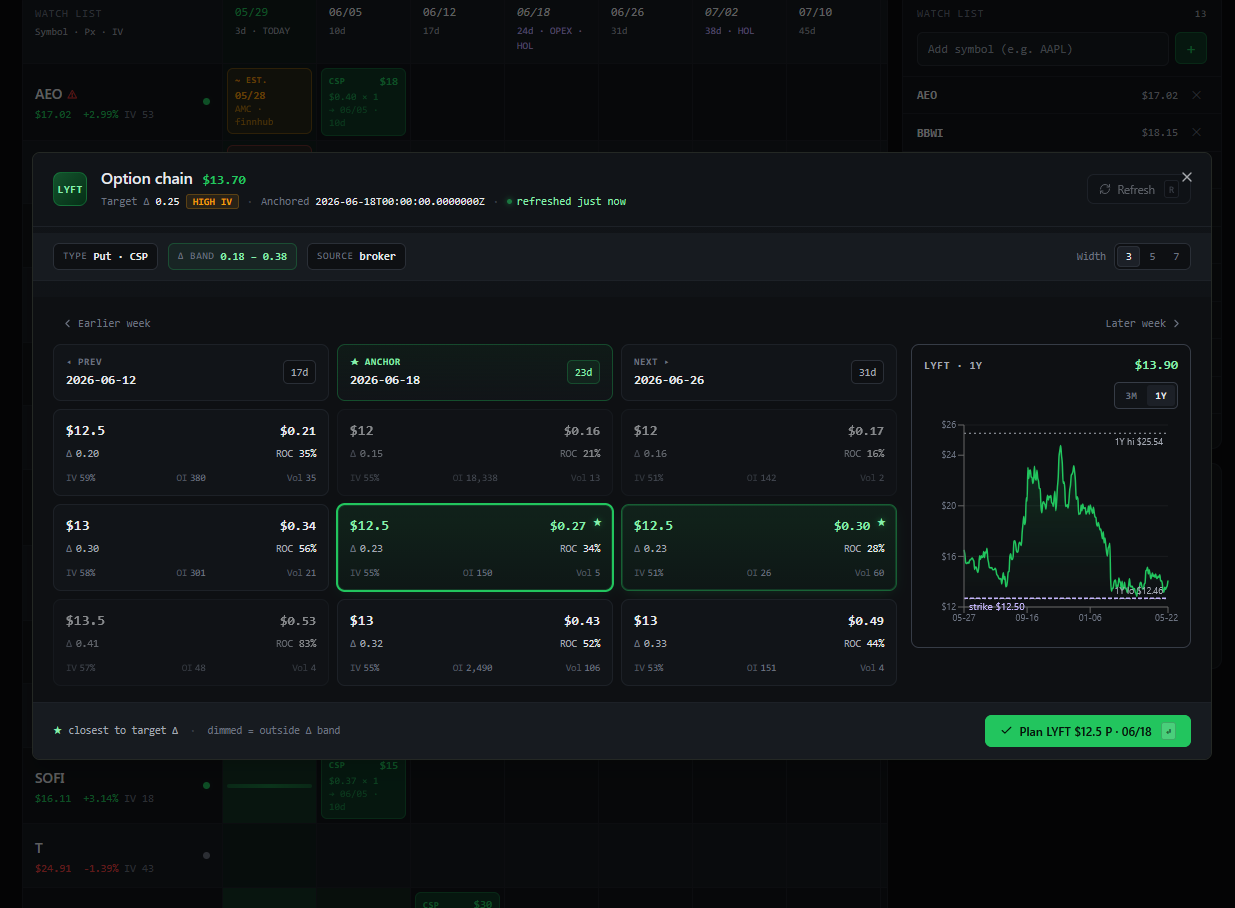Click Plan LYFT $12.5 P 06/18 button
The image size is (1235, 908).
click(x=1088, y=731)
